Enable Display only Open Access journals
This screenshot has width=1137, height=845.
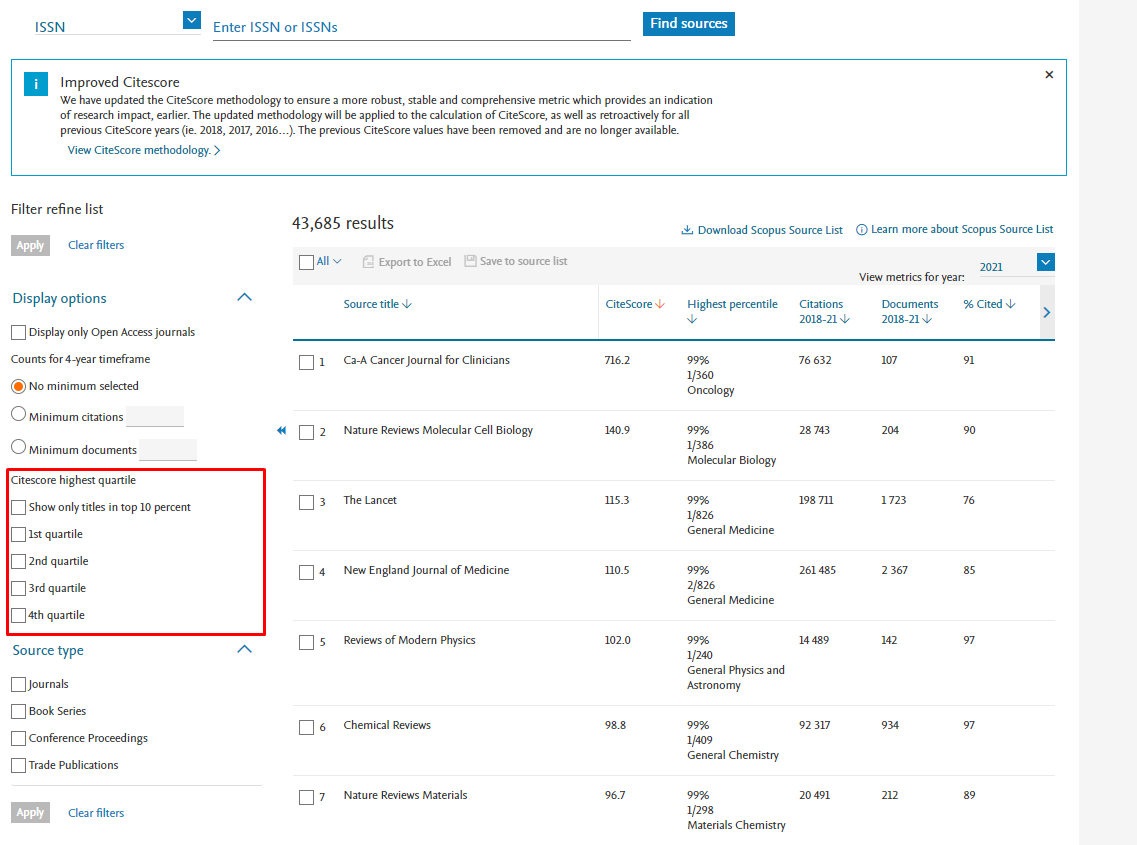(19, 333)
